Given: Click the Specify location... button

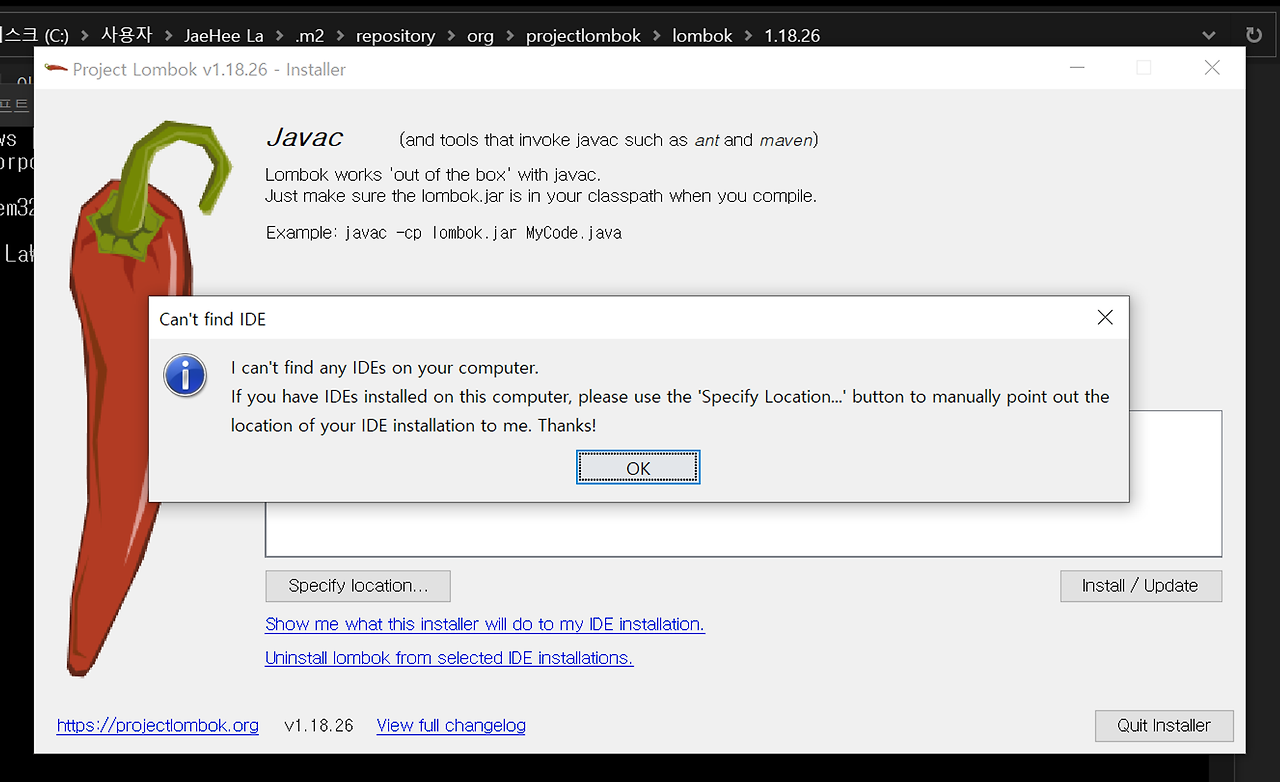Looking at the screenshot, I should [x=358, y=586].
